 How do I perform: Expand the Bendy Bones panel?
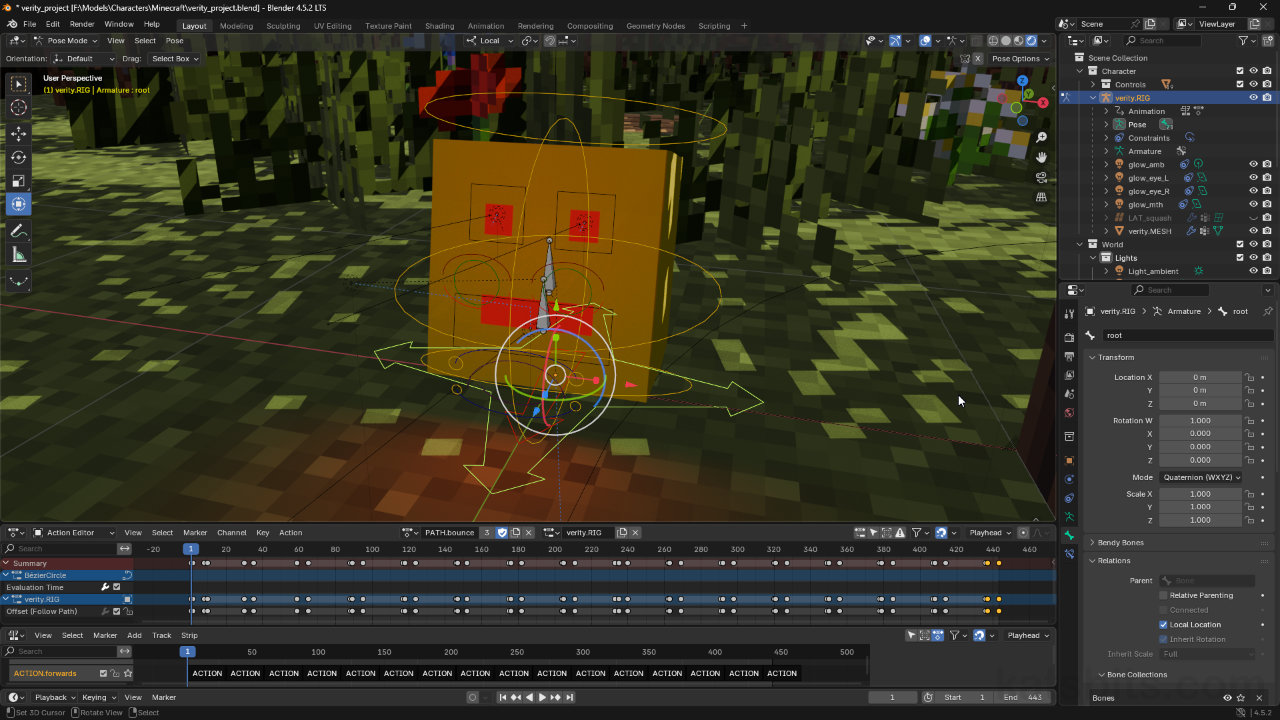(x=1119, y=542)
